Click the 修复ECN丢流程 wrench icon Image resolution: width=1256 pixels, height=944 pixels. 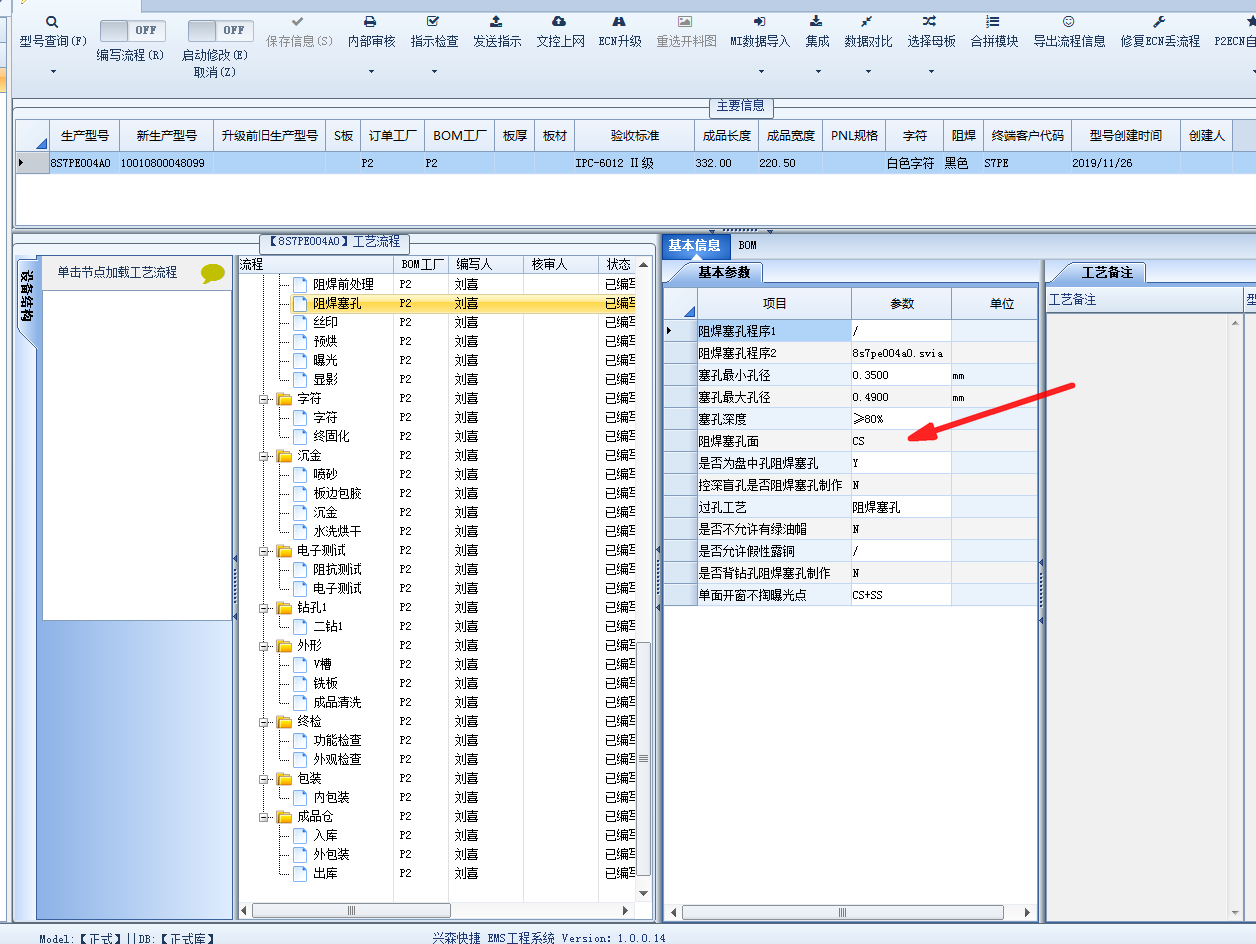pos(1159,21)
